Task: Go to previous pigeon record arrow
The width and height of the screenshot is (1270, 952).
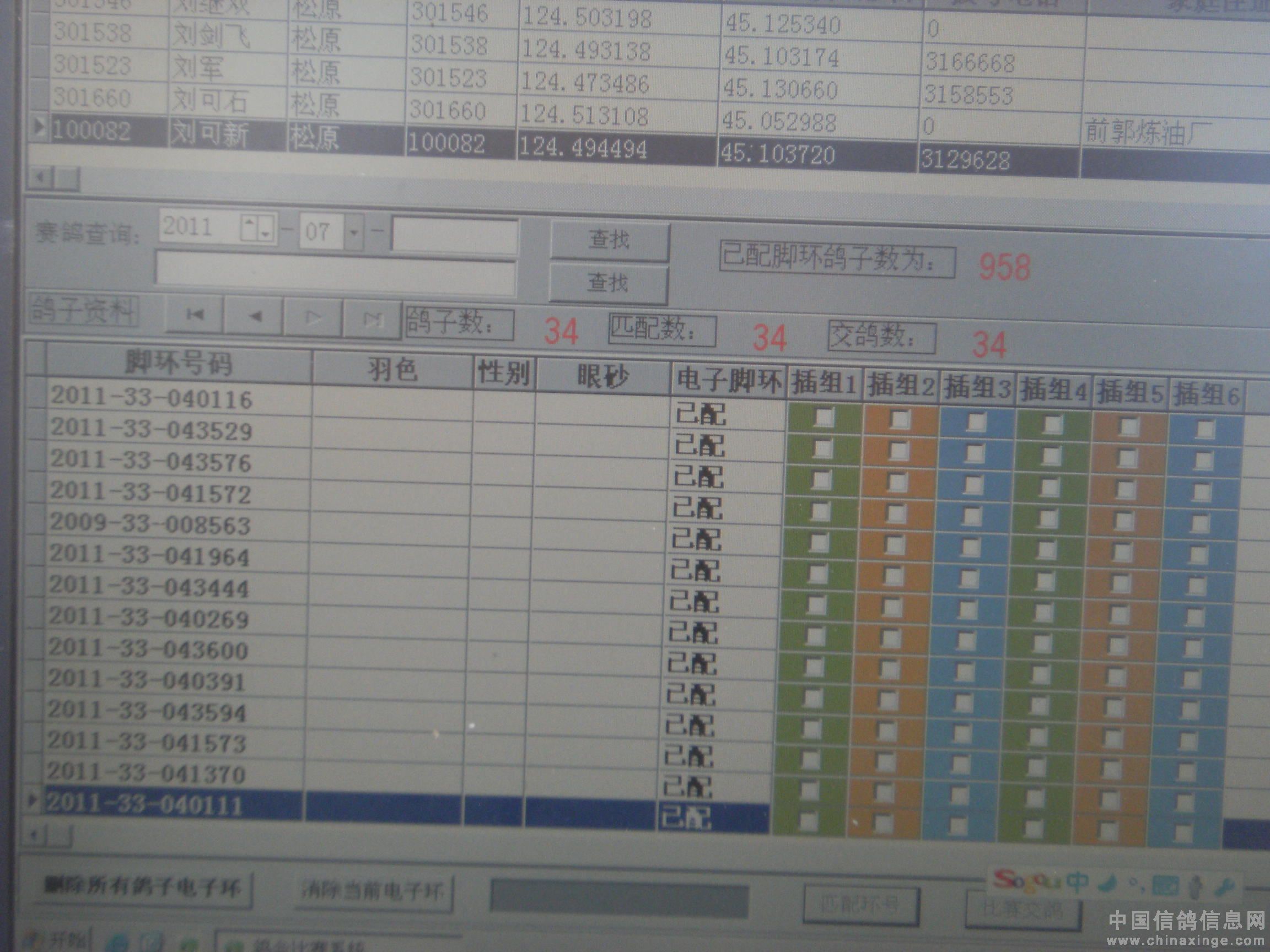Action: [x=256, y=316]
